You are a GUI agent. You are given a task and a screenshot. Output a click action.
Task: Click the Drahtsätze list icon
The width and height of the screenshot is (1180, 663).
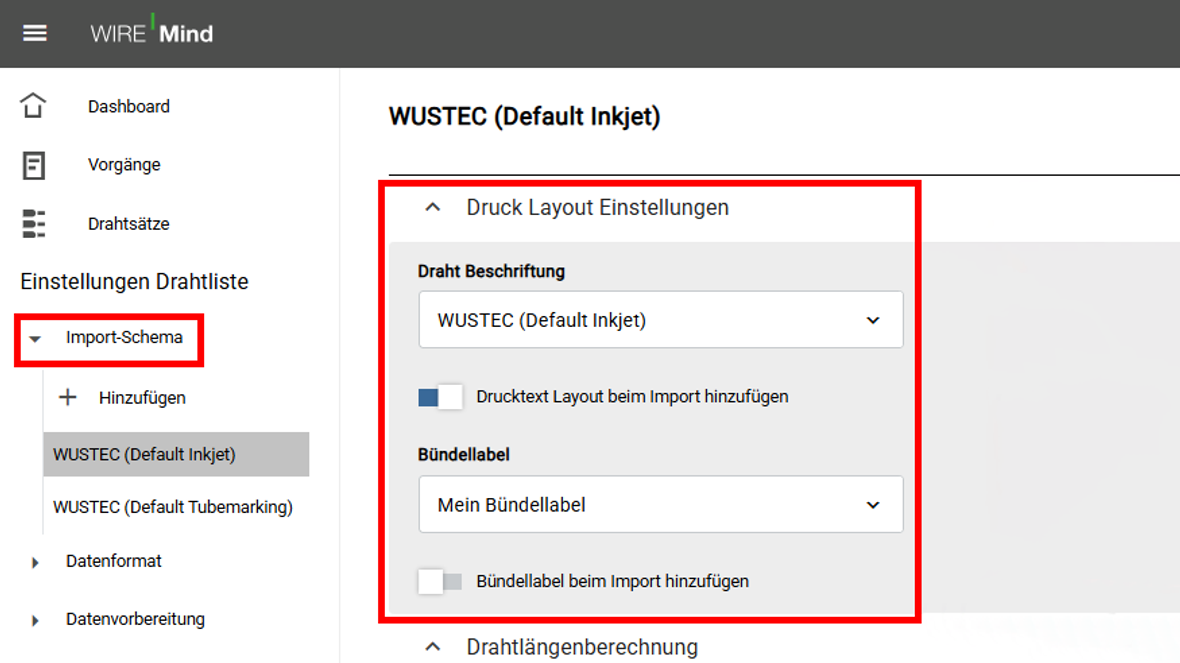click(33, 224)
